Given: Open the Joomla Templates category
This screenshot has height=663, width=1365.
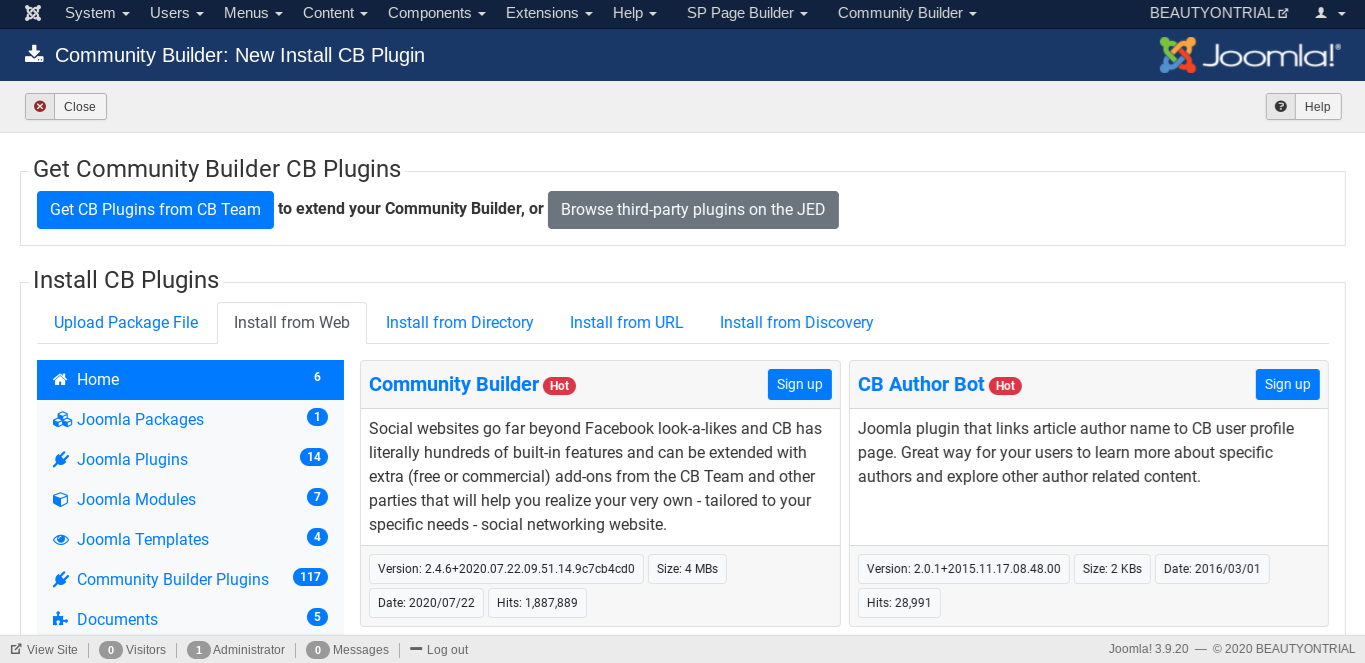Looking at the screenshot, I should coord(190,539).
